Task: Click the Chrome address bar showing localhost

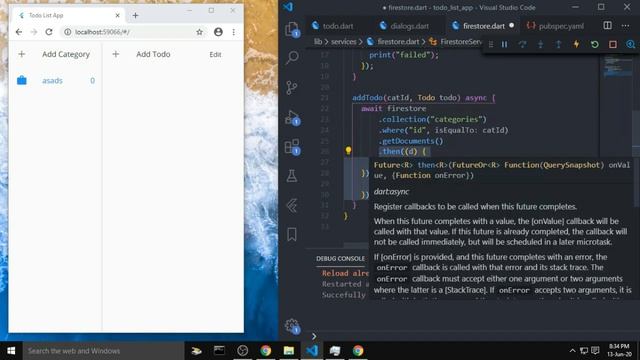Action: coord(133,32)
